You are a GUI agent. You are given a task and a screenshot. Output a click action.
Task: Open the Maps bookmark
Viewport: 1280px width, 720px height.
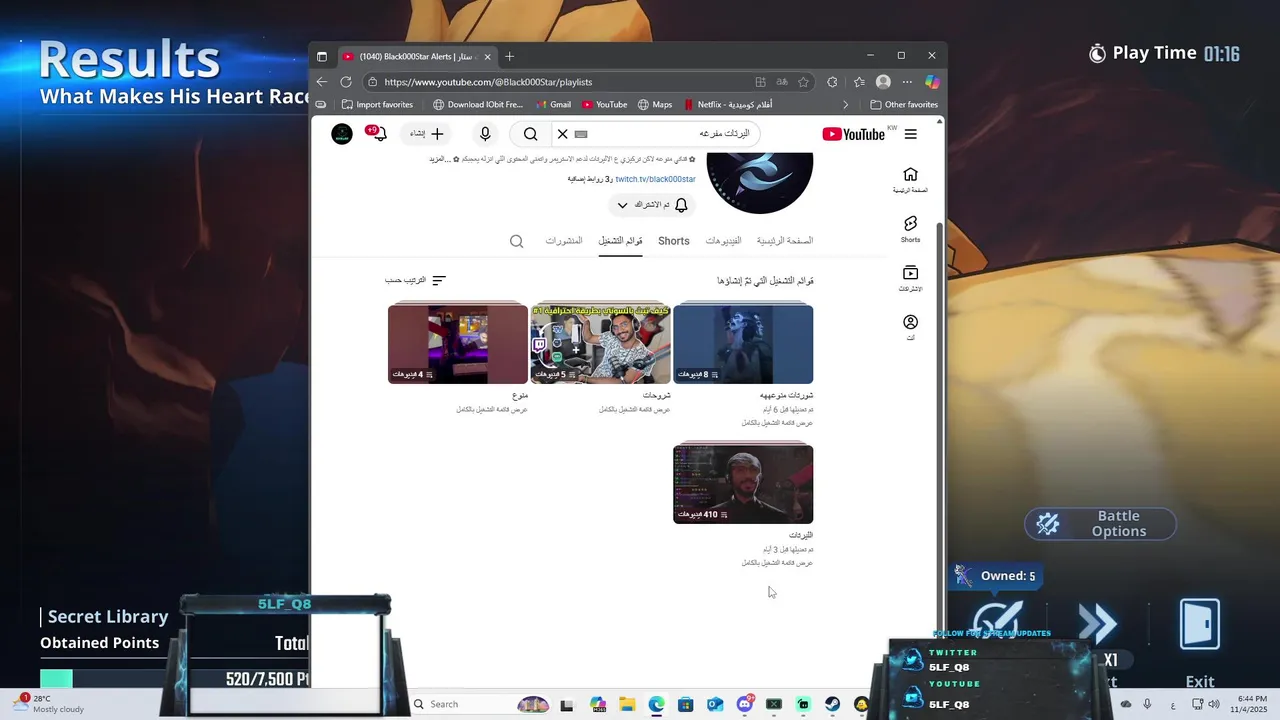pos(654,104)
